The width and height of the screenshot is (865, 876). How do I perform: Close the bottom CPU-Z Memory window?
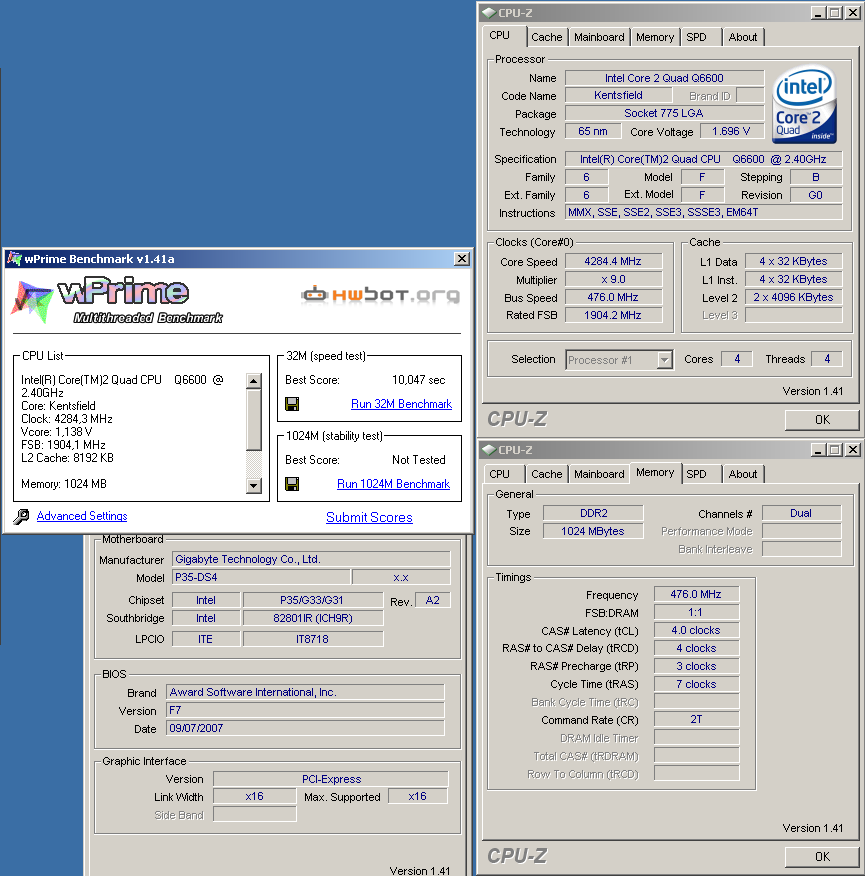pyautogui.click(x=852, y=449)
